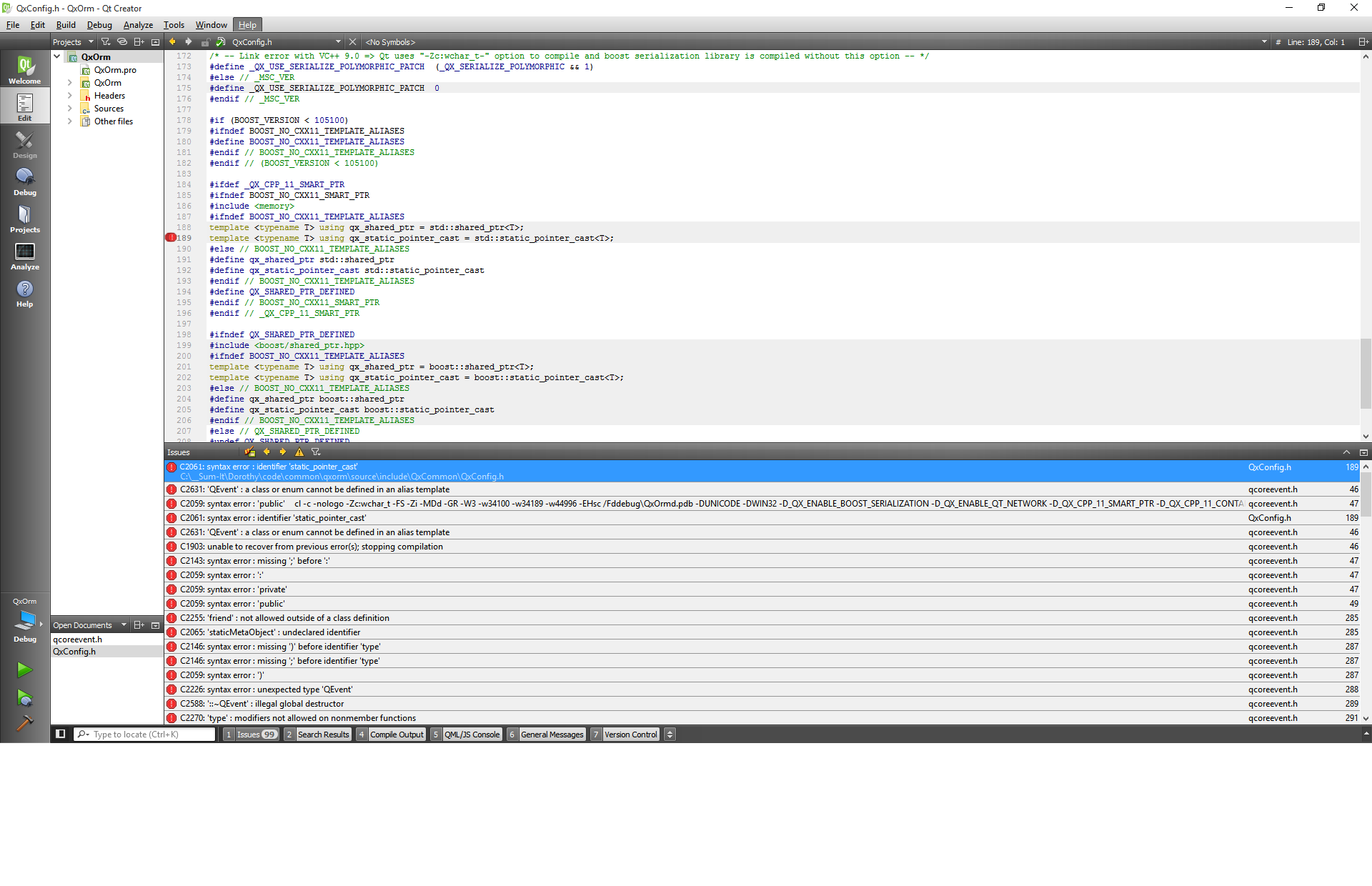Close the Projects side panel
Image resolution: width=1372 pixels, height=886 pixels.
155,42
